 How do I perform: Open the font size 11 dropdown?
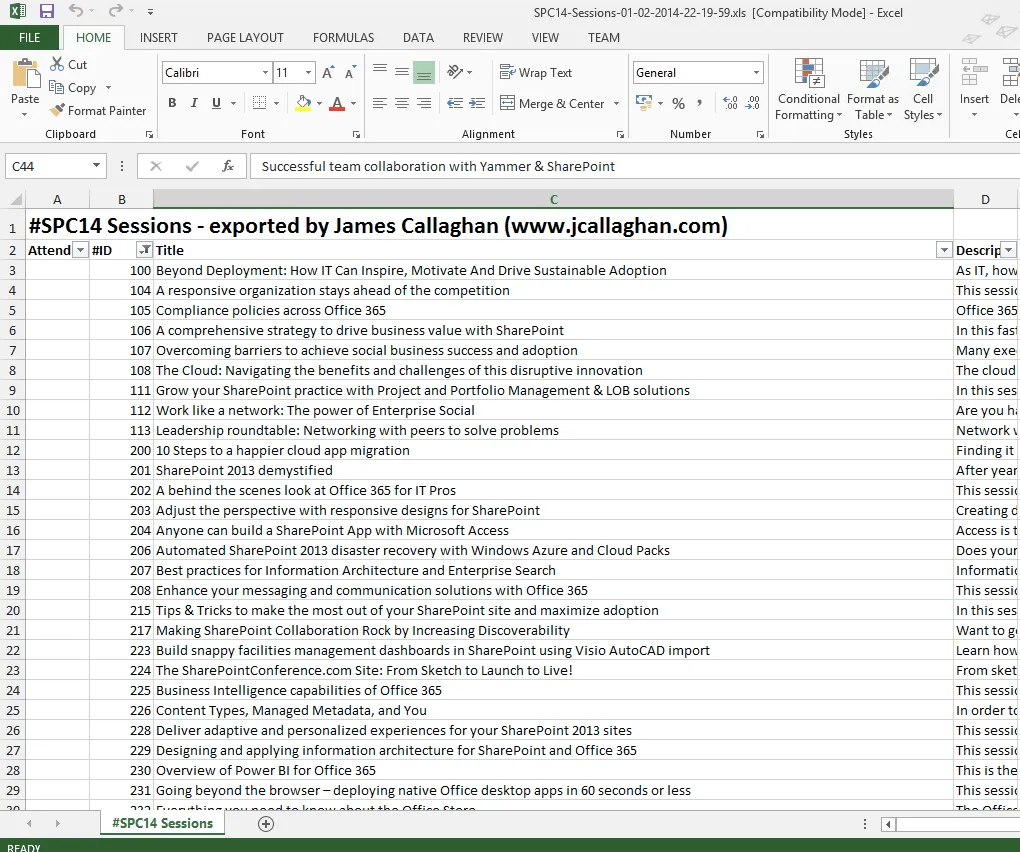(308, 72)
